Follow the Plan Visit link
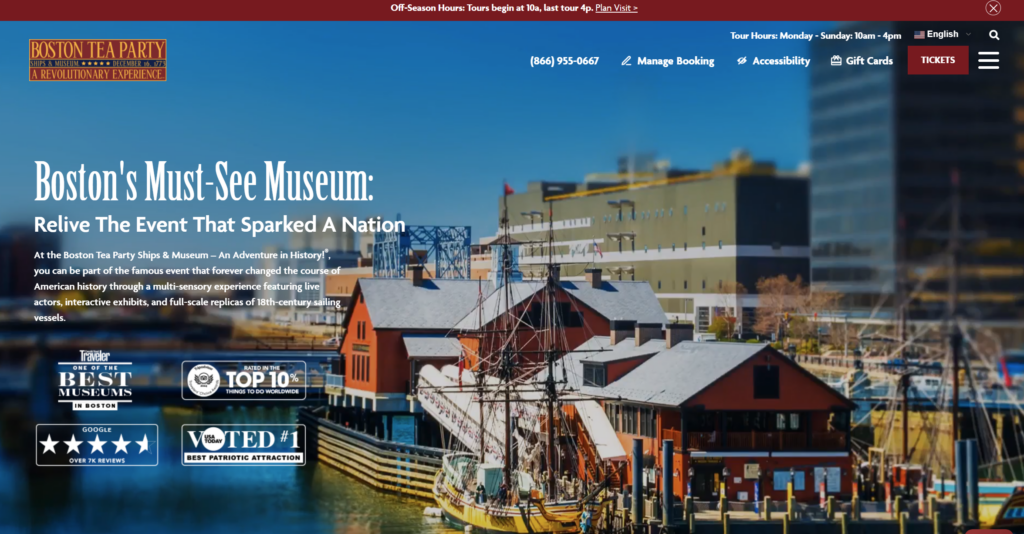The image size is (1024, 534). (616, 8)
